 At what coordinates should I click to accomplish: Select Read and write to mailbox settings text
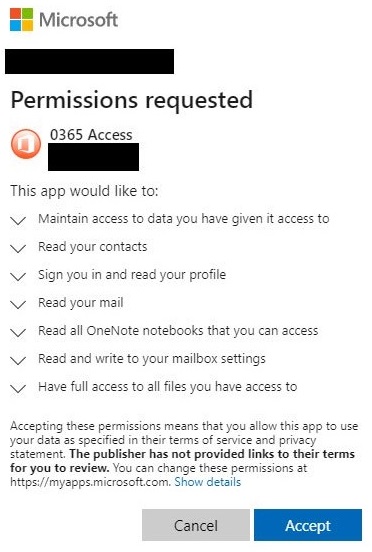[x=152, y=359]
